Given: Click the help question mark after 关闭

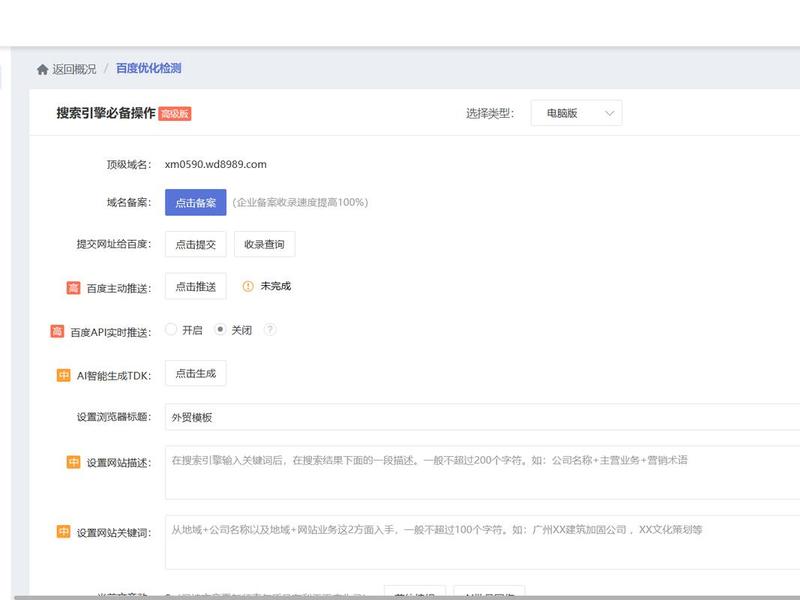Looking at the screenshot, I should 270,330.
